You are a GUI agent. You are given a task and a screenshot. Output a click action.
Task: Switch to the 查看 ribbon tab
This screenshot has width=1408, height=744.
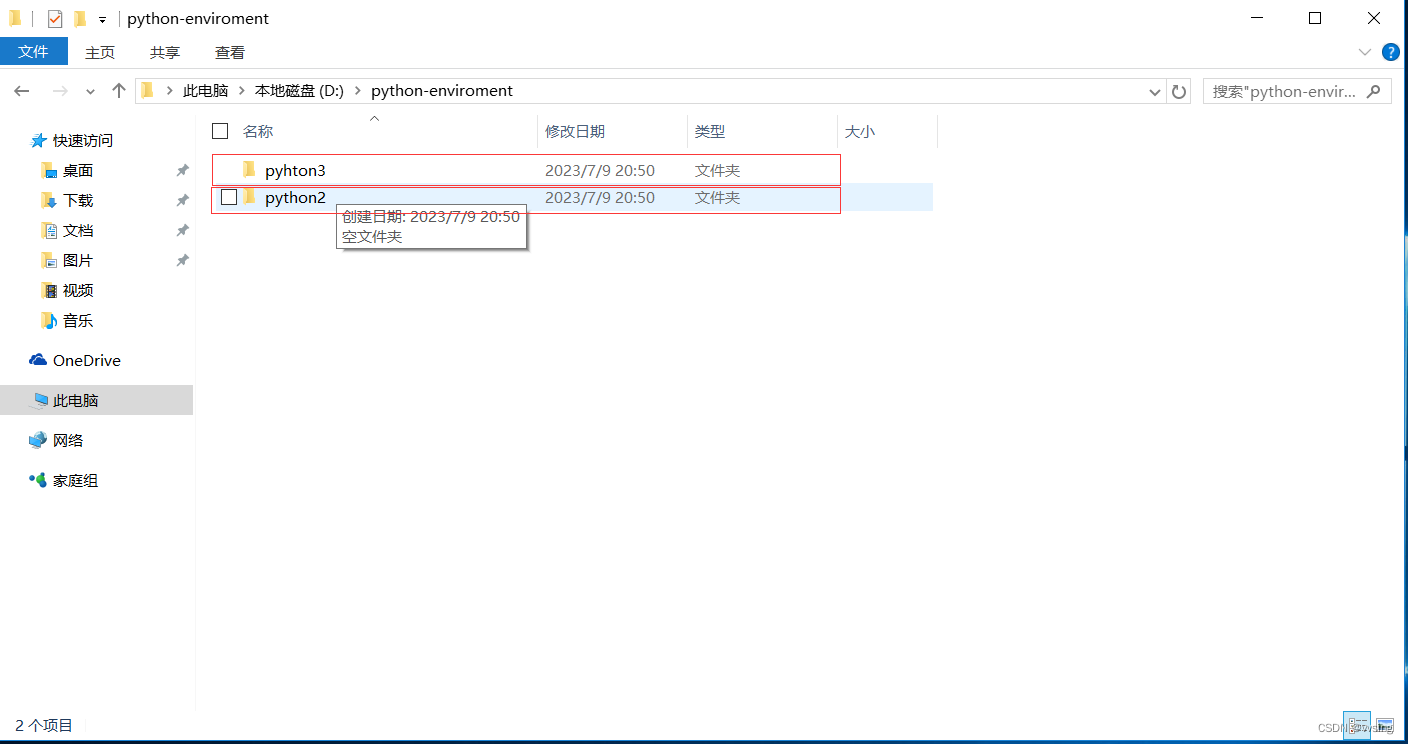pos(229,52)
